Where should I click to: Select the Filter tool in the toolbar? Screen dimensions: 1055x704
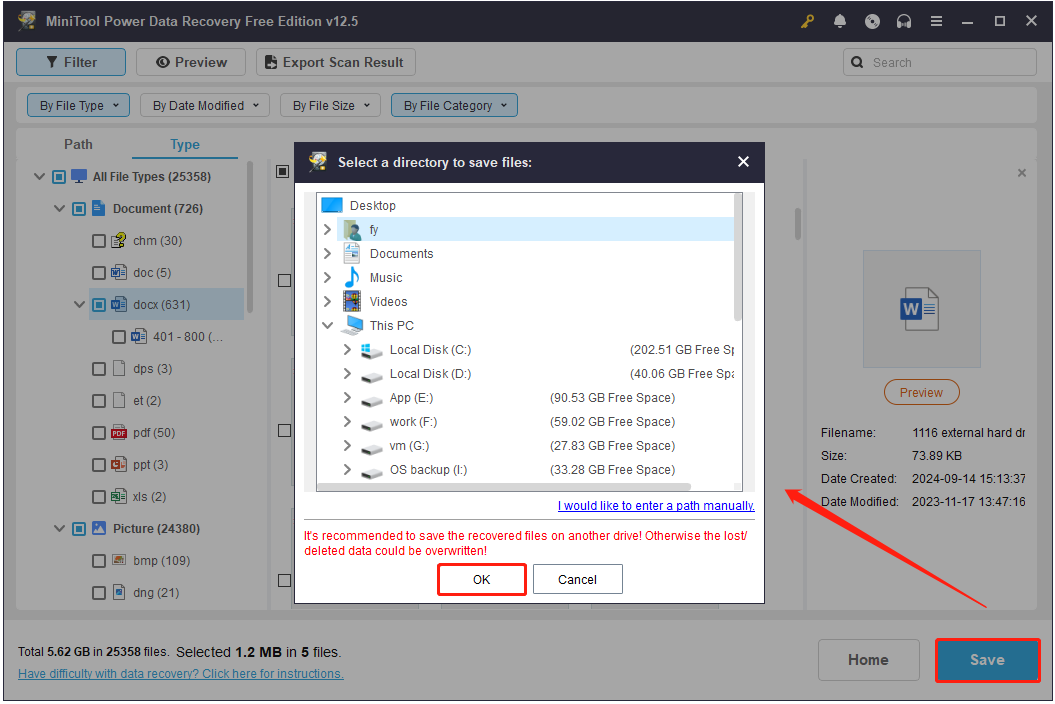(x=70, y=61)
